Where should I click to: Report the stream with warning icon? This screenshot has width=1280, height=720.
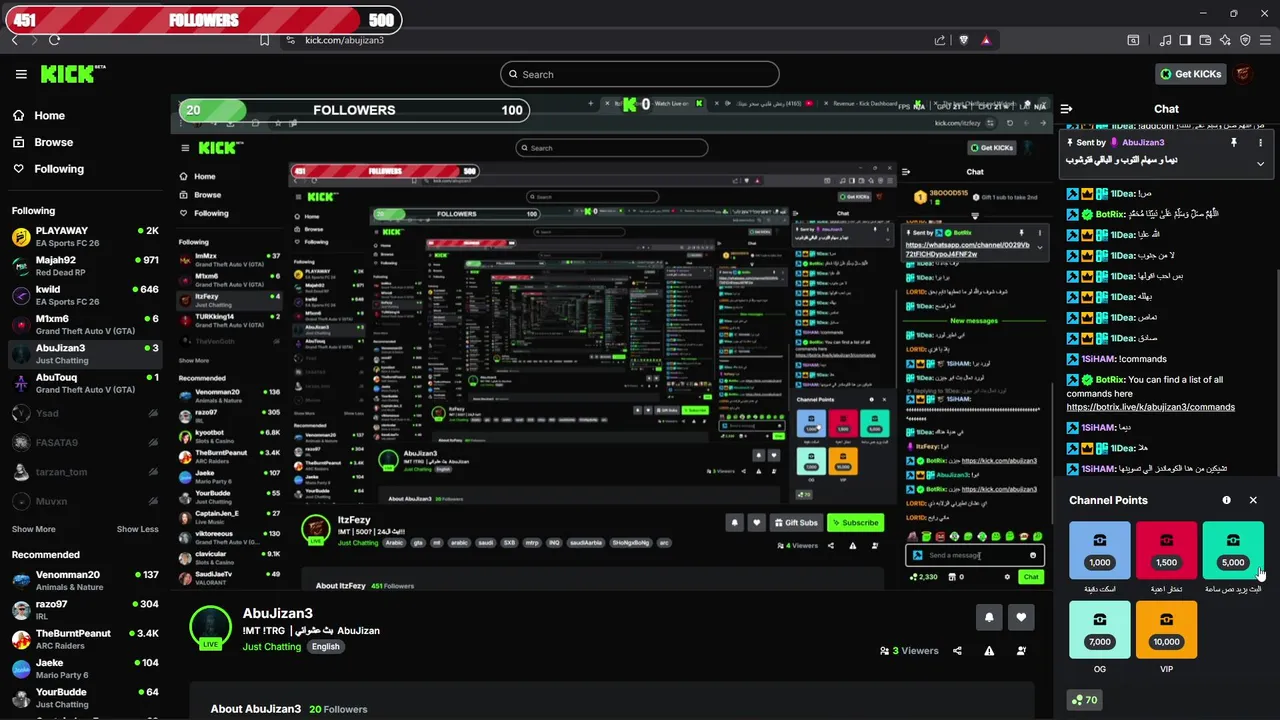click(989, 651)
